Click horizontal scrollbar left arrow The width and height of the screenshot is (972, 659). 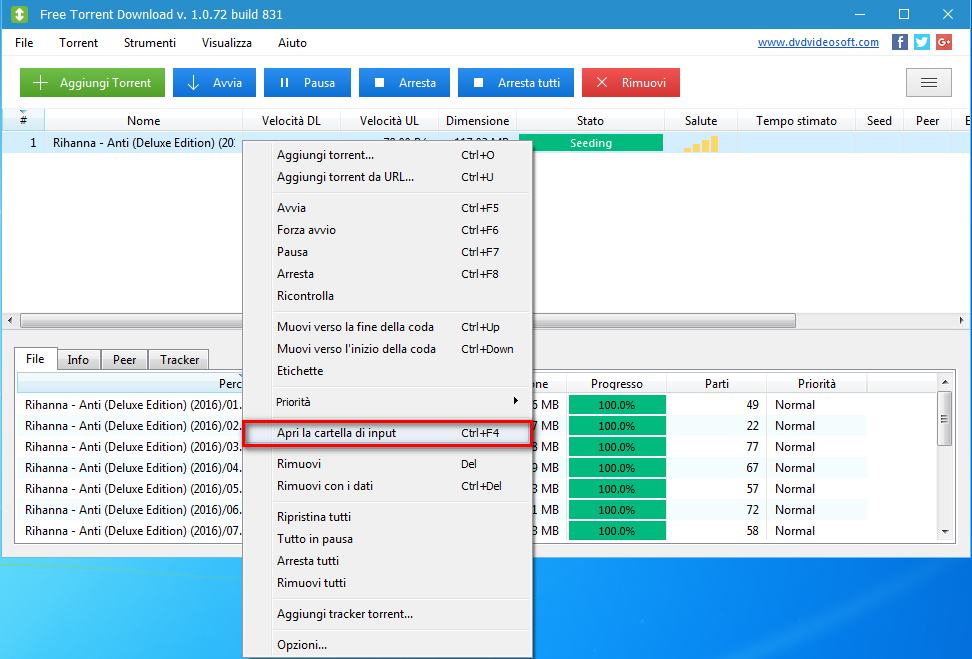coord(10,321)
